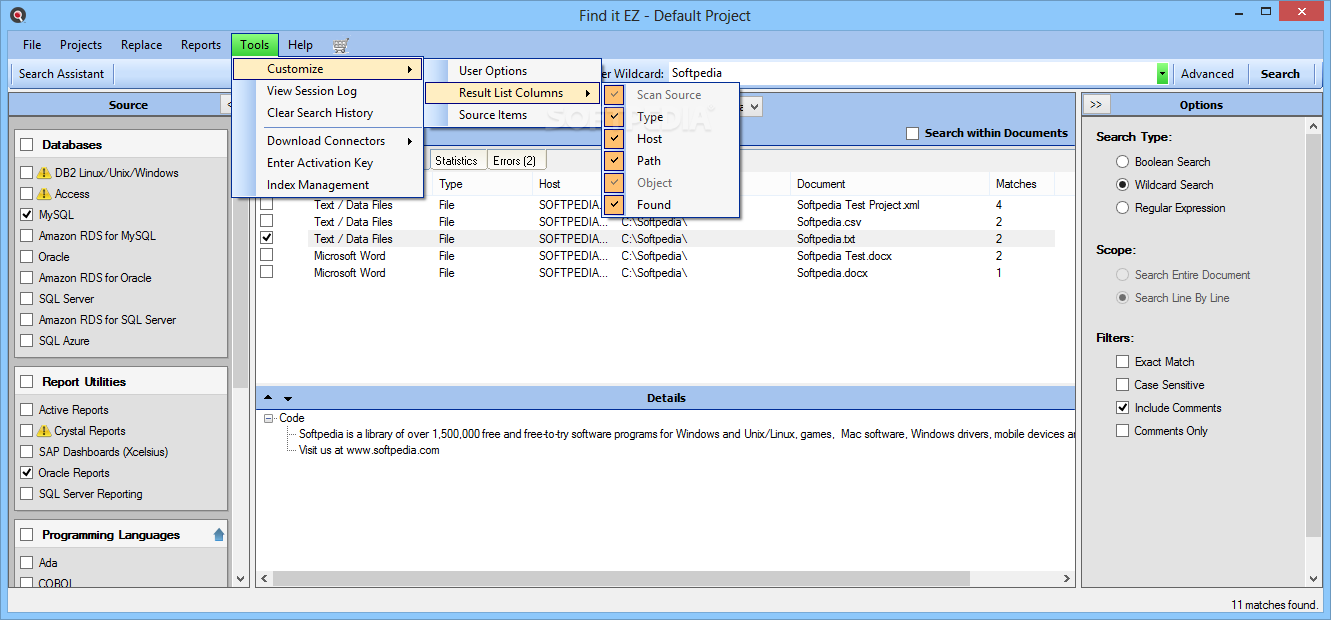Image resolution: width=1331 pixels, height=620 pixels.
Task: Open the File menu
Action: point(32,45)
